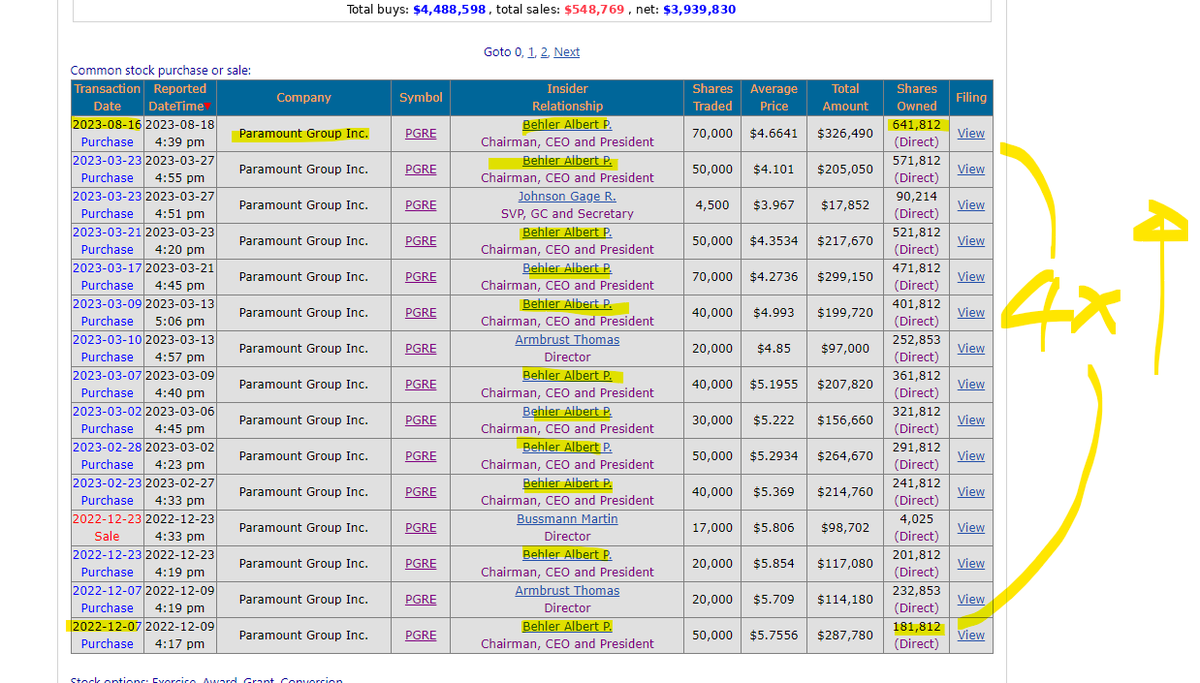This screenshot has width=1200, height=683.
Task: Open Armbrust Thomas link in 2022-12-07 row
Action: click(x=567, y=591)
